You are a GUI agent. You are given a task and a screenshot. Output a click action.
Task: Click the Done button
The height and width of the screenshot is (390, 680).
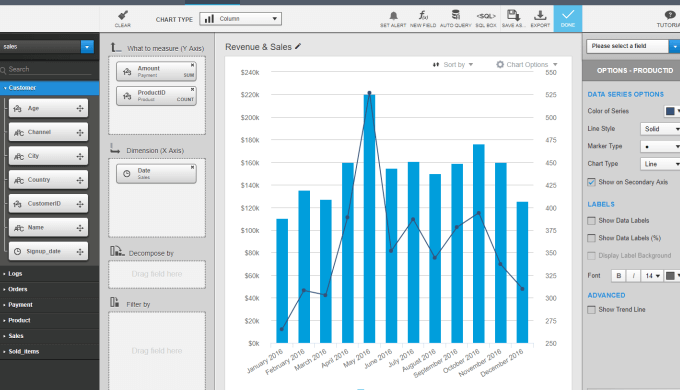[568, 19]
